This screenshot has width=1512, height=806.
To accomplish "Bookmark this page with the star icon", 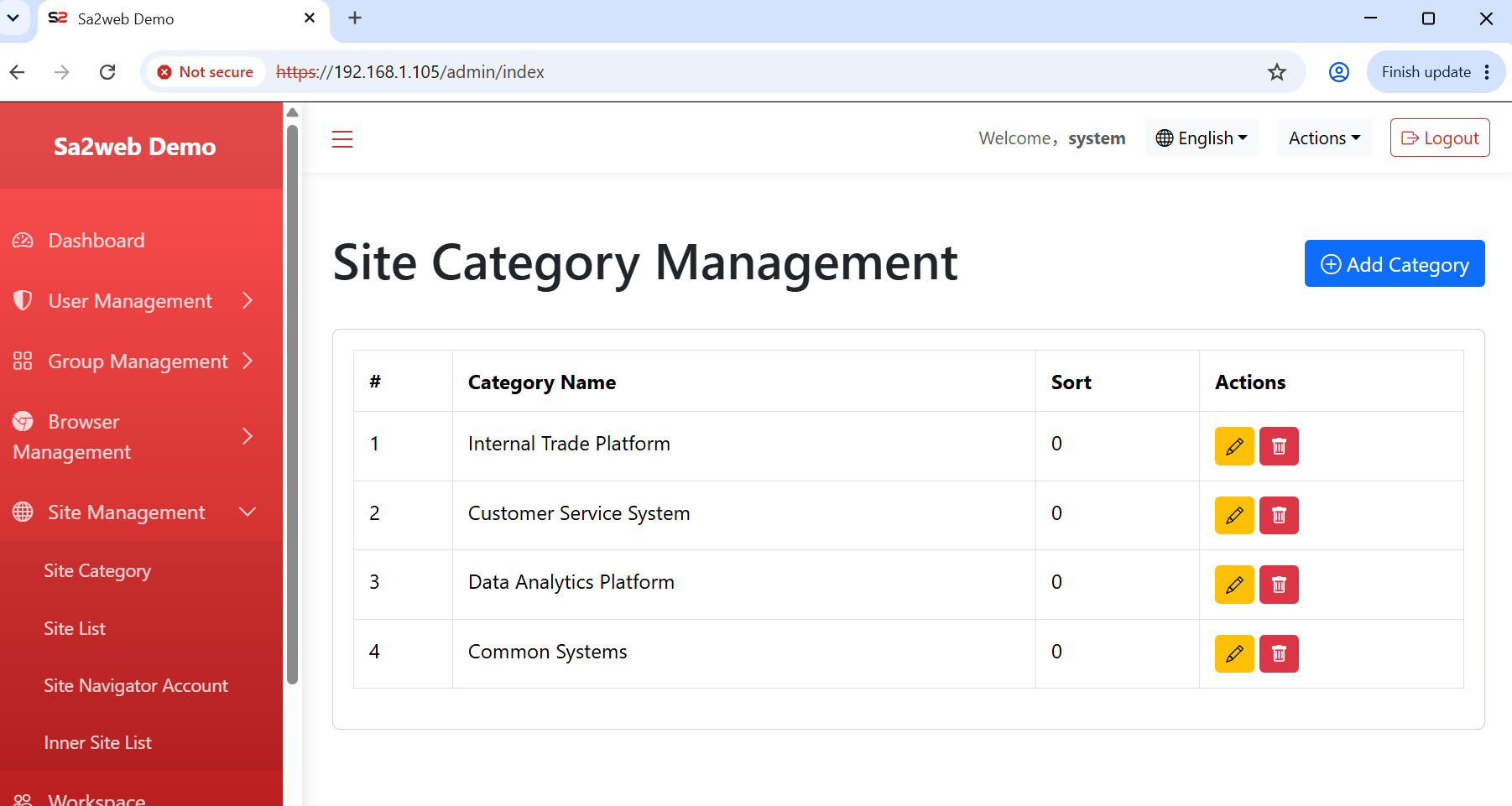I will click(1277, 72).
